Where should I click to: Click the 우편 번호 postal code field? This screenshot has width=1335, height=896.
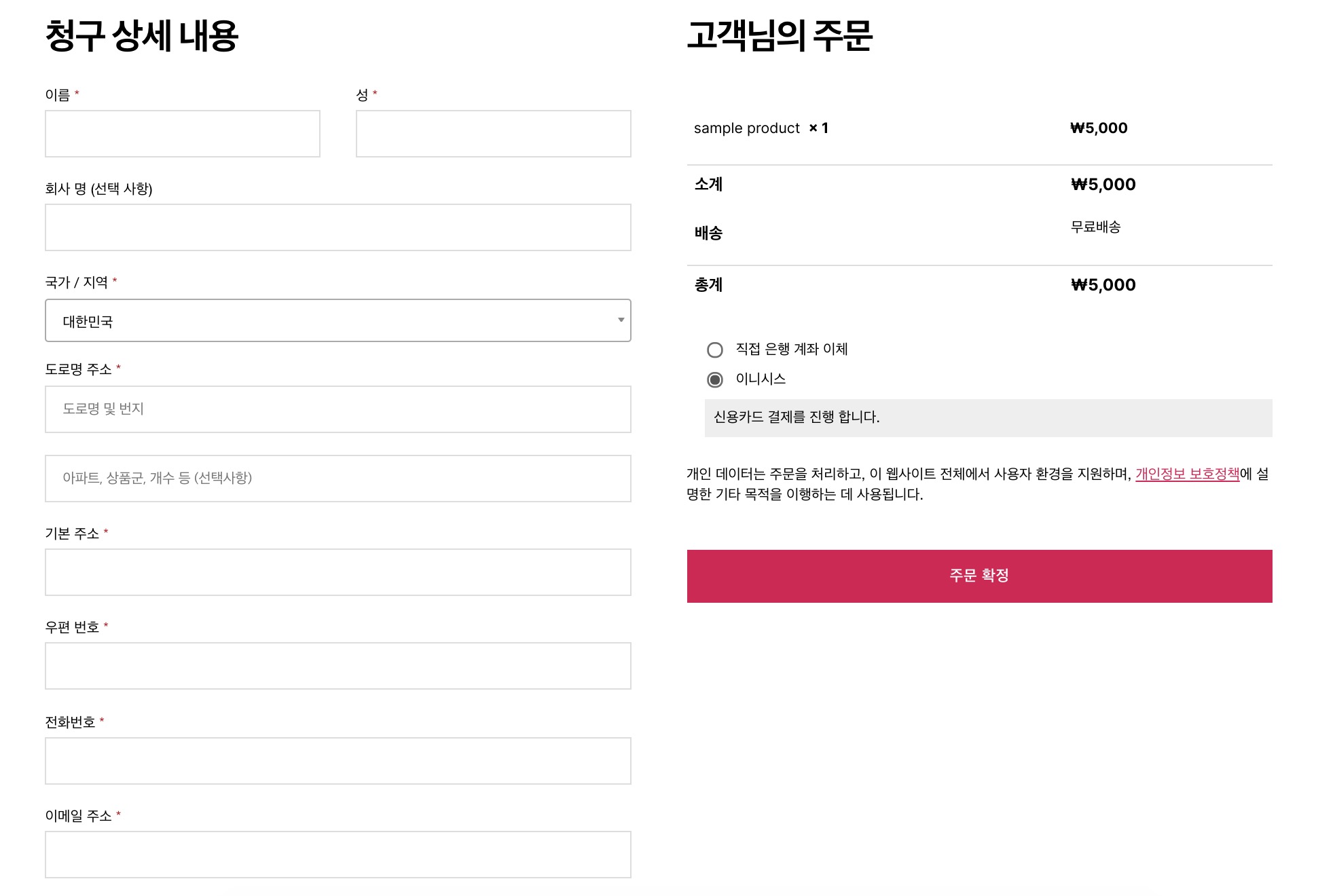[337, 665]
